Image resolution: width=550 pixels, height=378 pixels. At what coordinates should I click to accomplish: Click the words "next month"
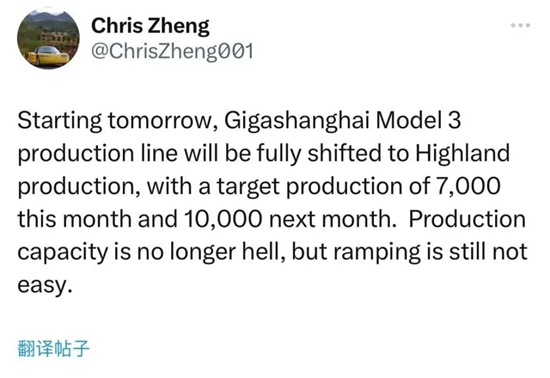coord(333,219)
